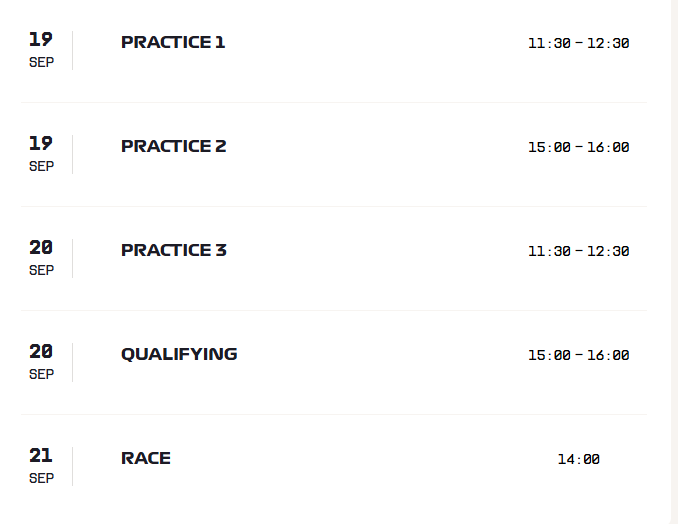Select the Practice 1 session title
678x524 pixels.
point(173,42)
